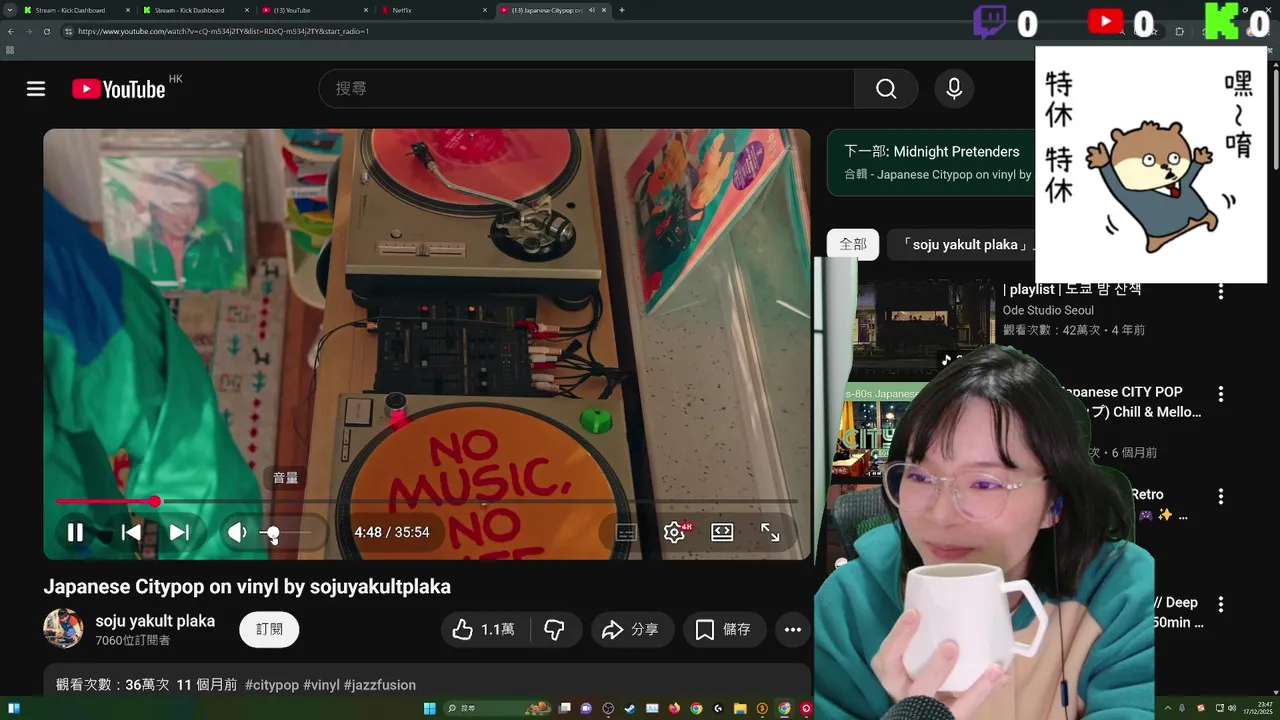Screen dimensions: 1280x720
Task: Skip to the next video in player
Action: pos(179,533)
